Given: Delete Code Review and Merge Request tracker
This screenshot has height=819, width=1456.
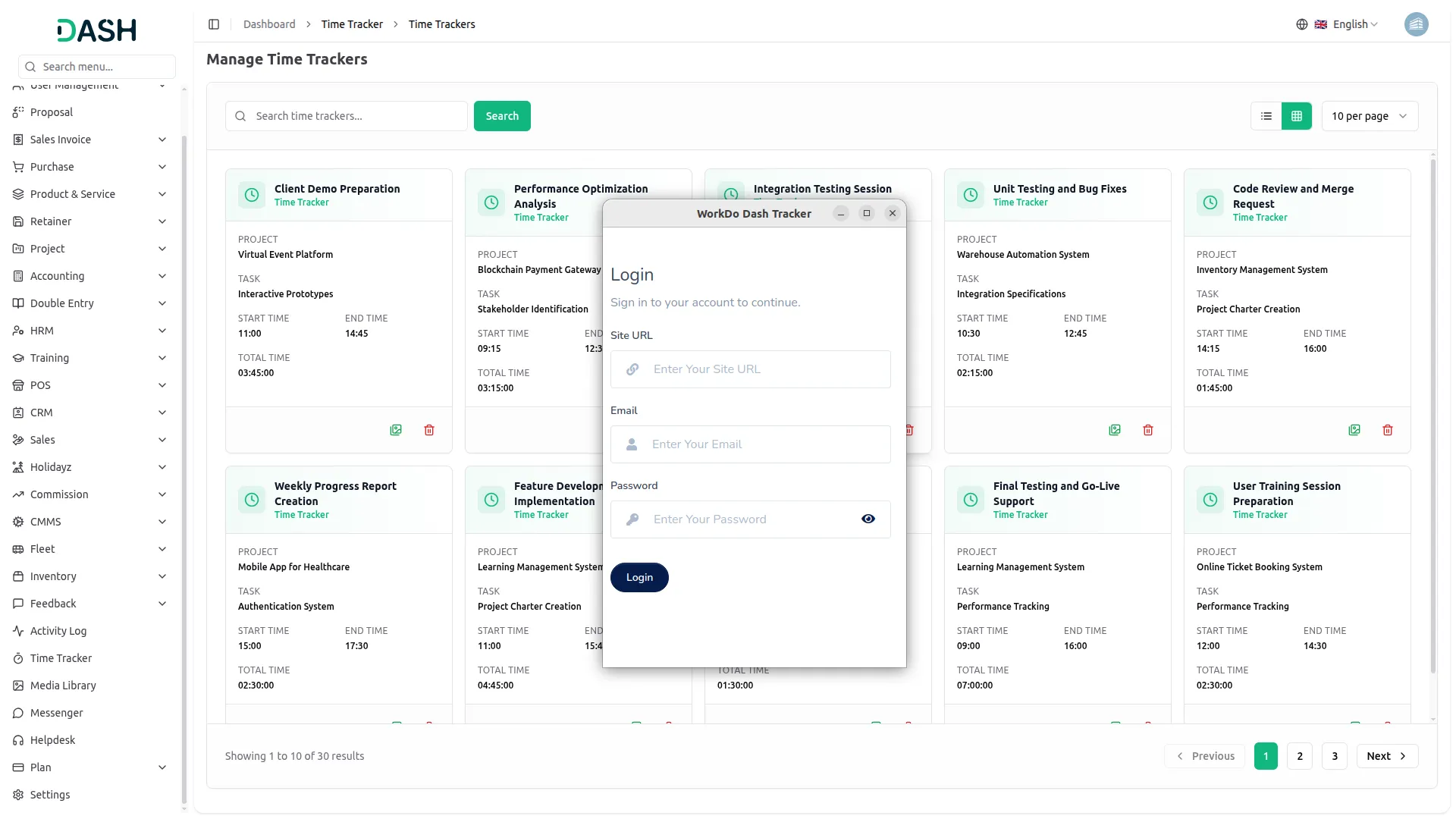Looking at the screenshot, I should coord(1388,430).
